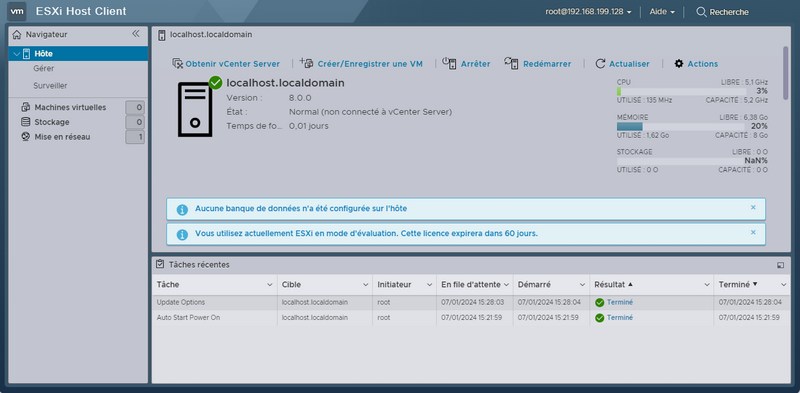Click the large server host image
This screenshot has height=393, width=800.
click(194, 109)
